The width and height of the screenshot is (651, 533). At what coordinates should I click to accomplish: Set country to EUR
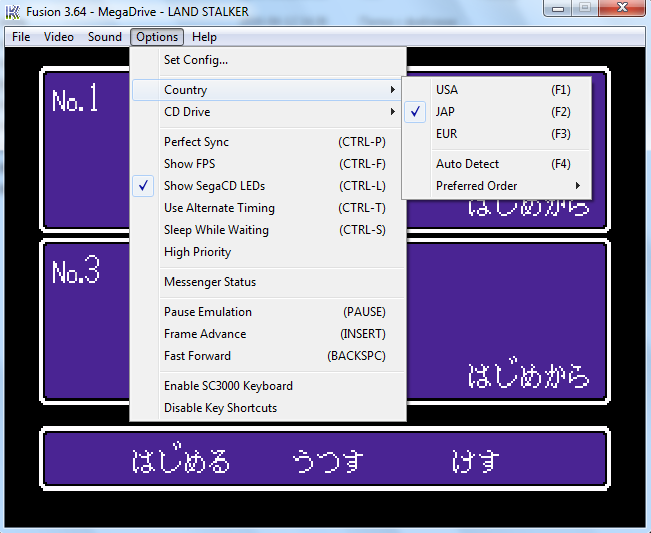[497, 134]
